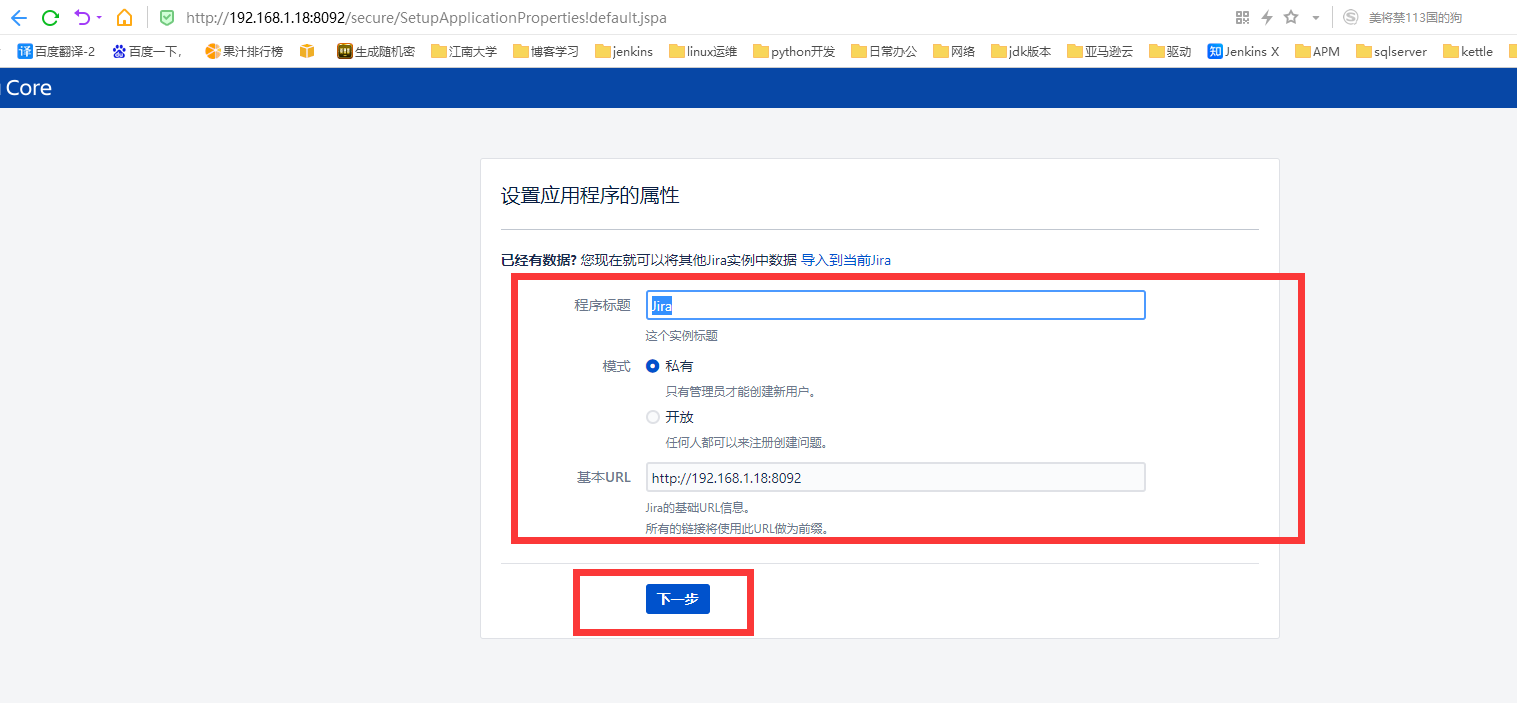Click the green security shield icon
This screenshot has height=703, width=1517.
[x=167, y=17]
